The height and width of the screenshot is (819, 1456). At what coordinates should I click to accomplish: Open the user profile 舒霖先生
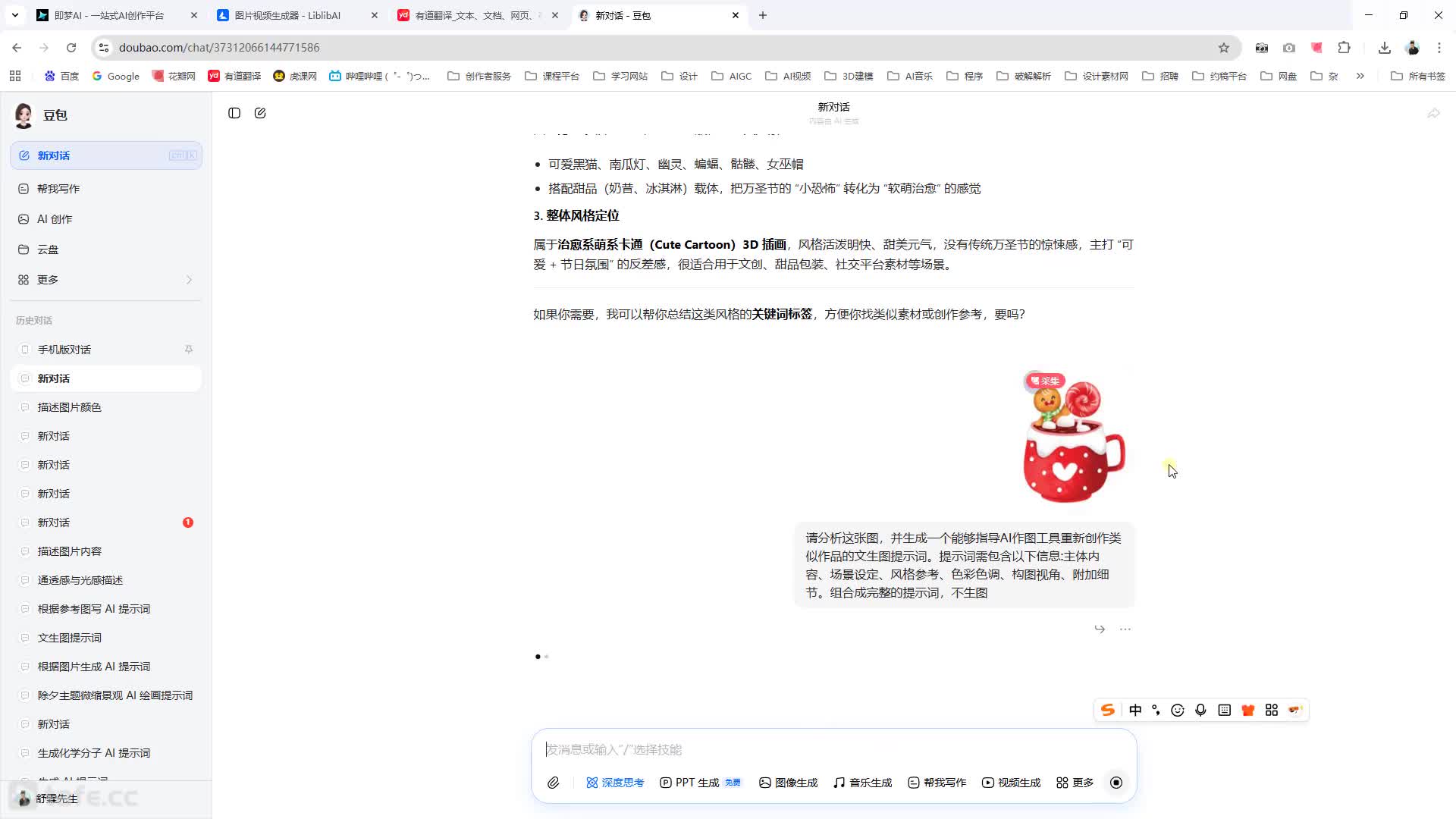pos(47,799)
